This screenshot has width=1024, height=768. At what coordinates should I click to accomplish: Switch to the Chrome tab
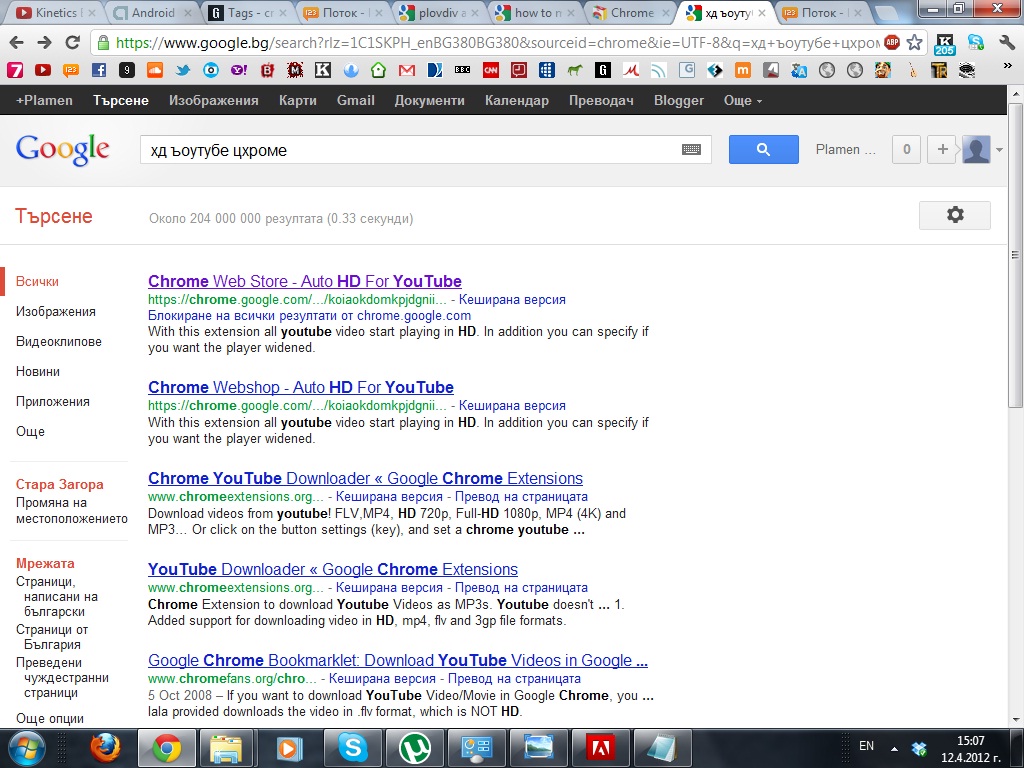631,12
